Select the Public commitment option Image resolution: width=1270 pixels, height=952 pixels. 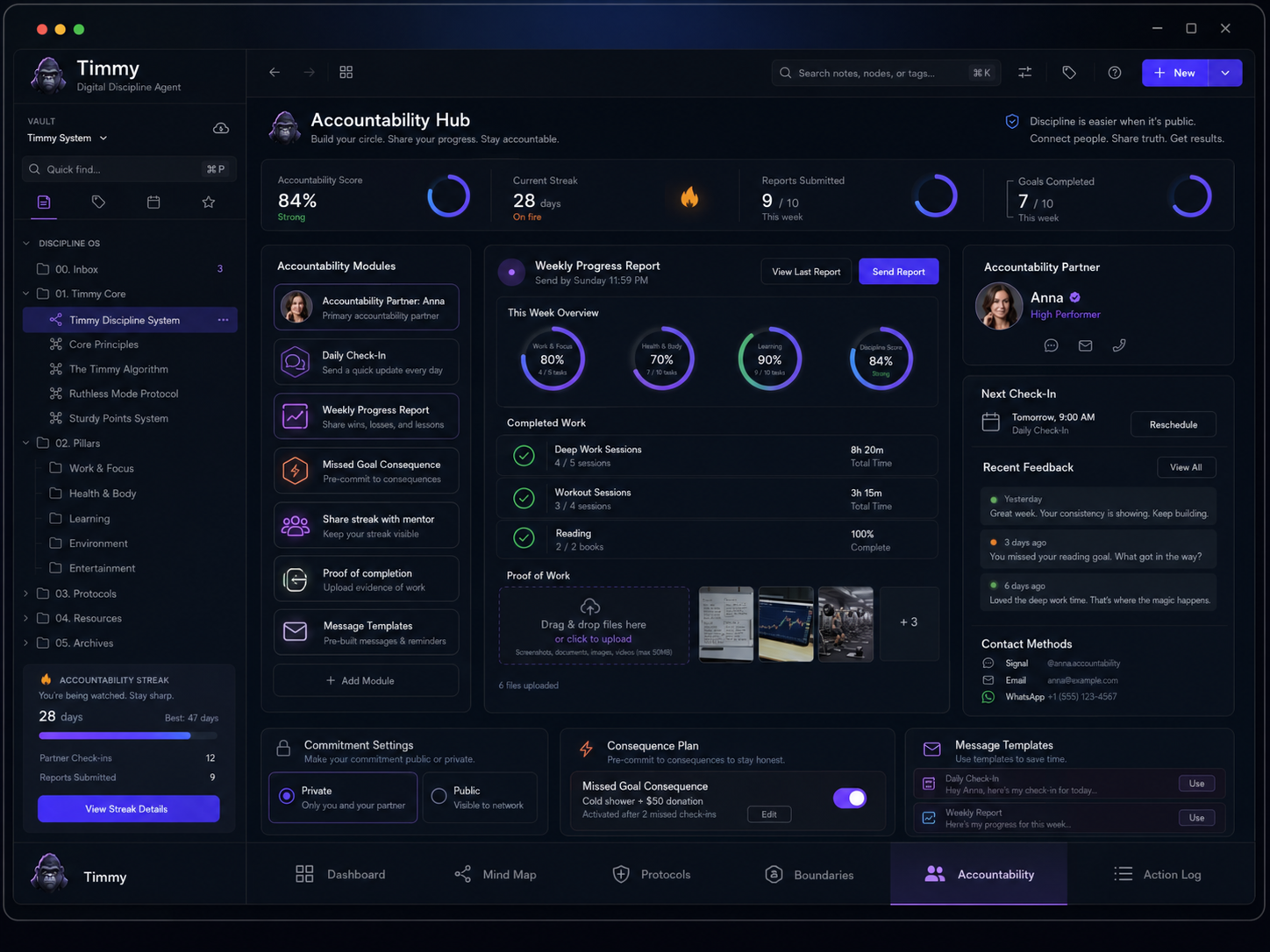coord(480,797)
